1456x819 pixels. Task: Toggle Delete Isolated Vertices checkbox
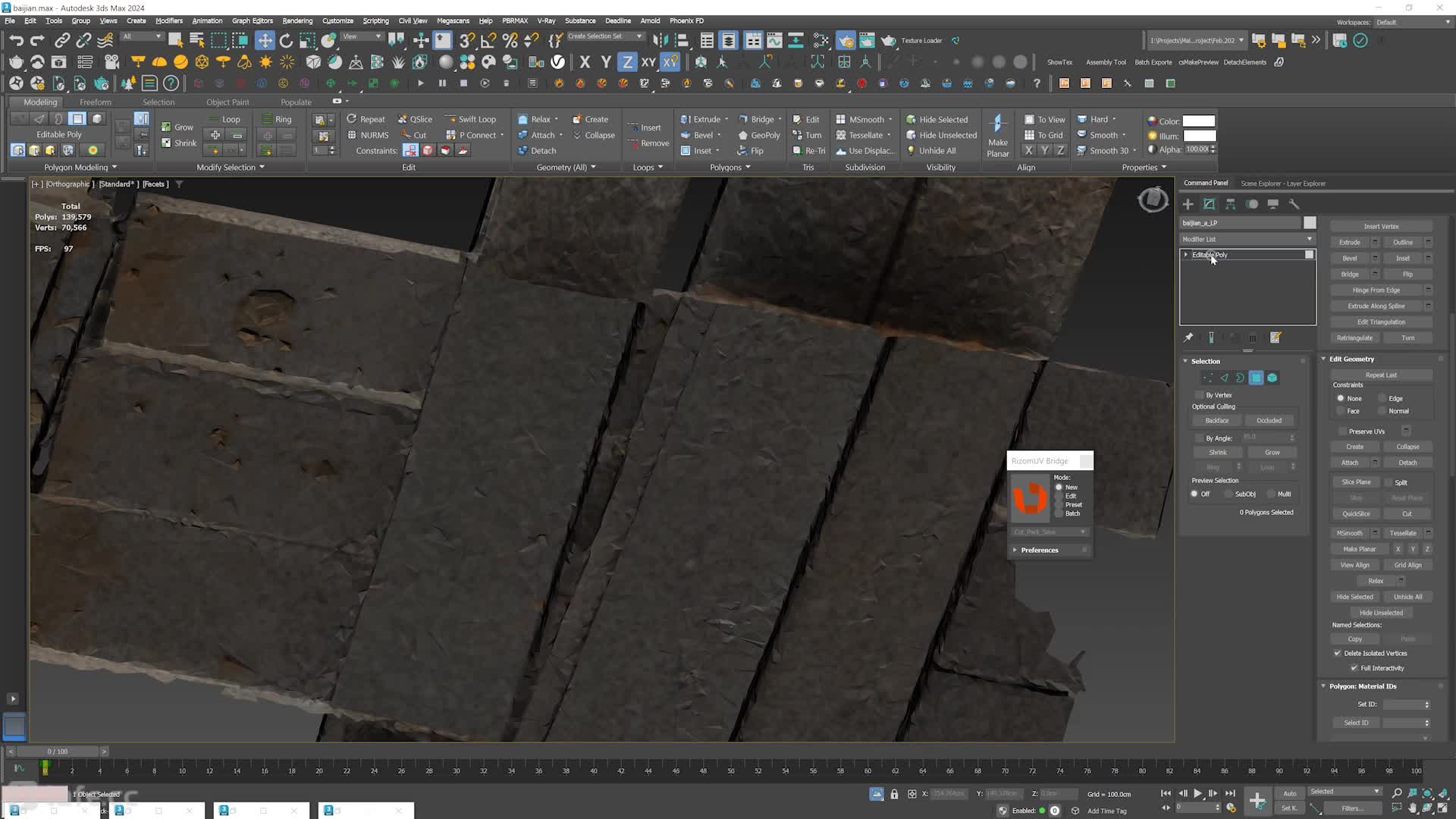click(1338, 653)
